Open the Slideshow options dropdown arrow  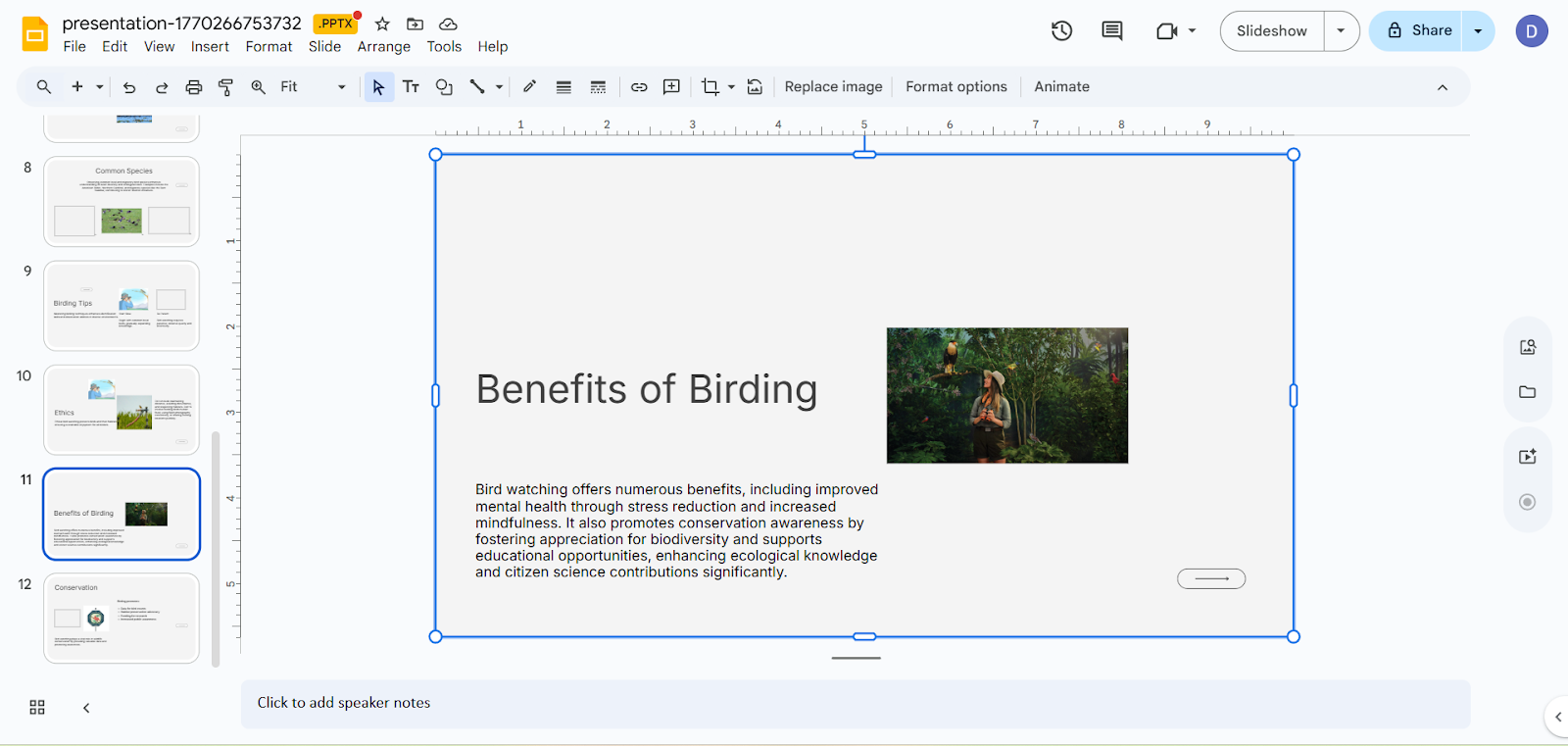1341,31
